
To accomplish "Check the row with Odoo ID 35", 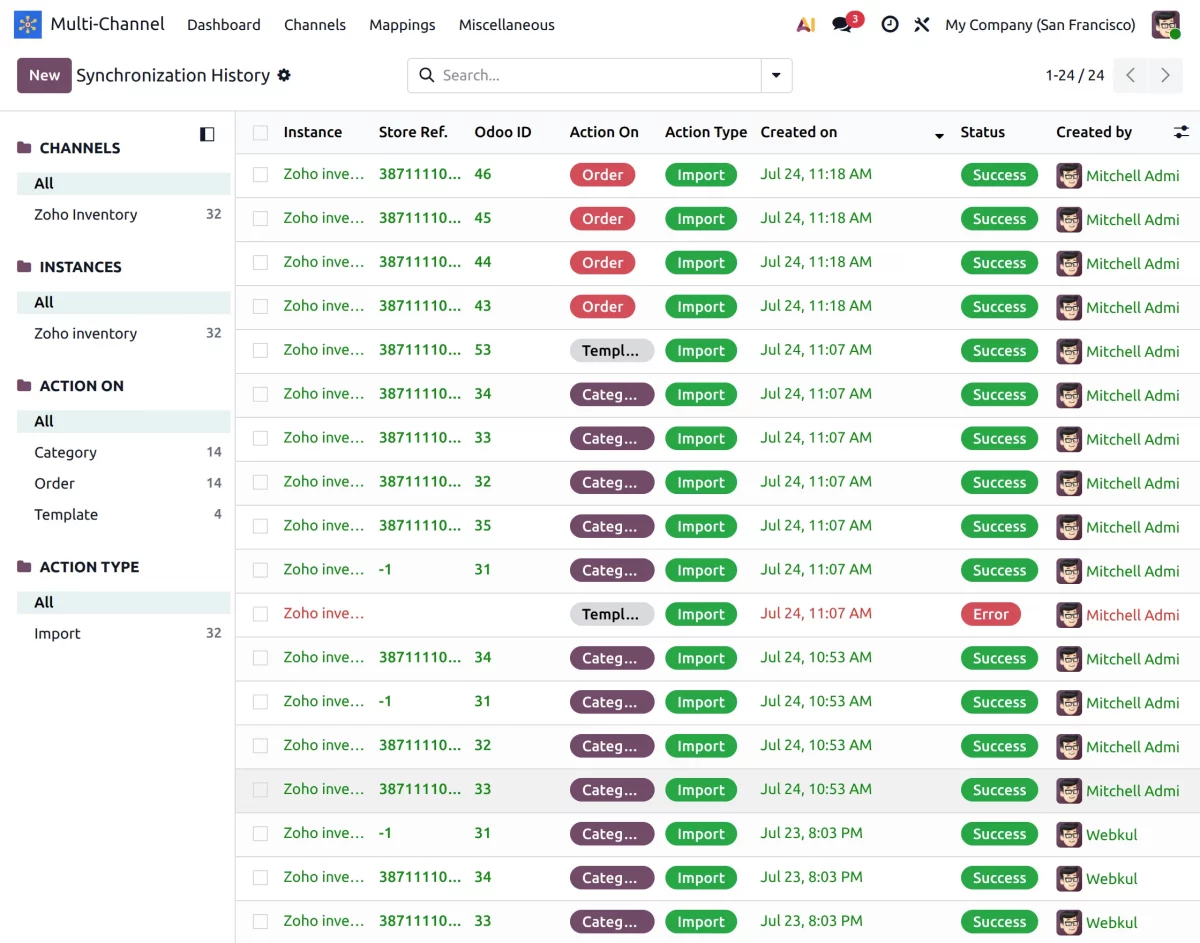I will pyautogui.click(x=260, y=527).
